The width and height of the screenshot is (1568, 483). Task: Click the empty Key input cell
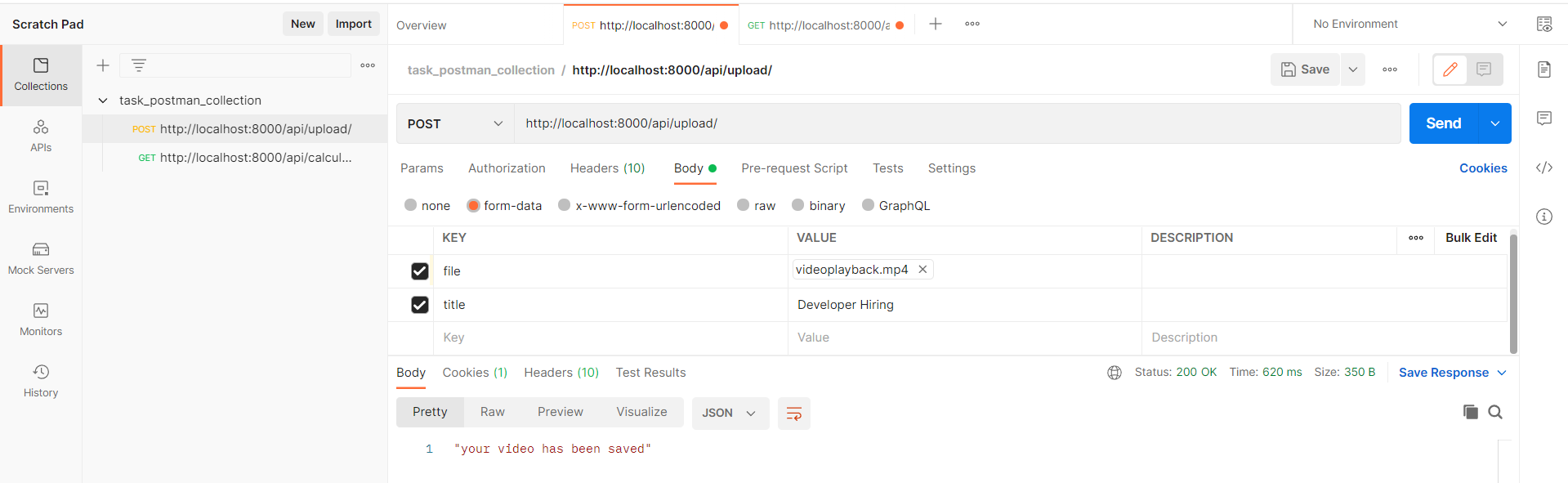(610, 338)
